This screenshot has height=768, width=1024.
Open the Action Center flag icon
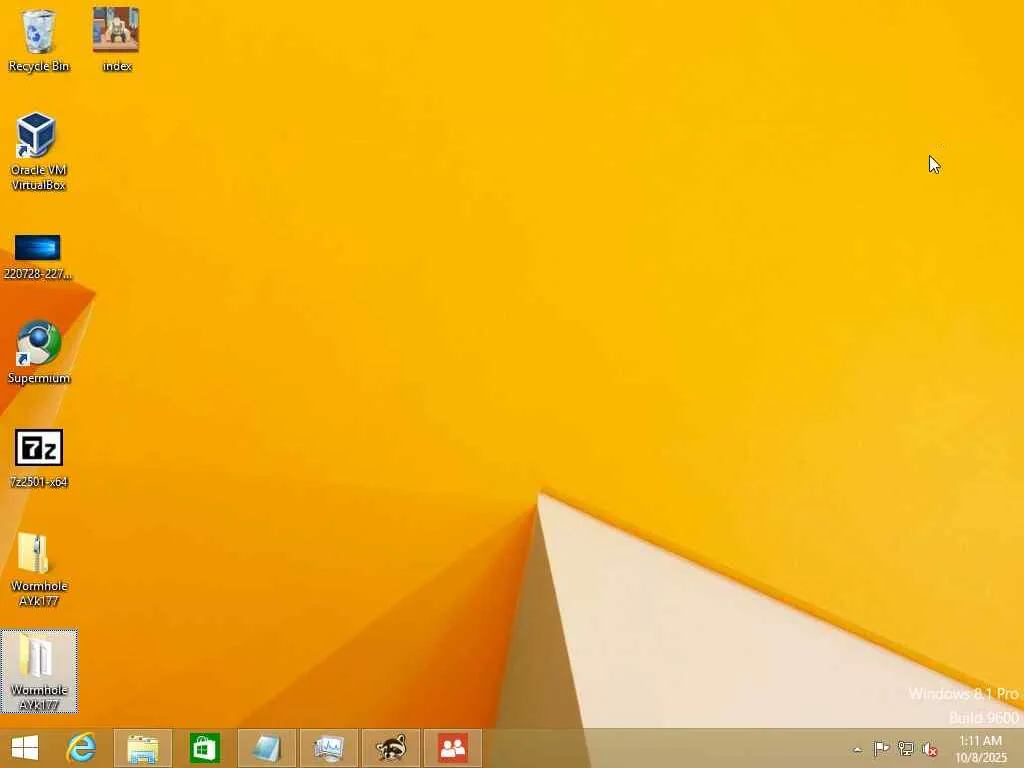click(881, 748)
